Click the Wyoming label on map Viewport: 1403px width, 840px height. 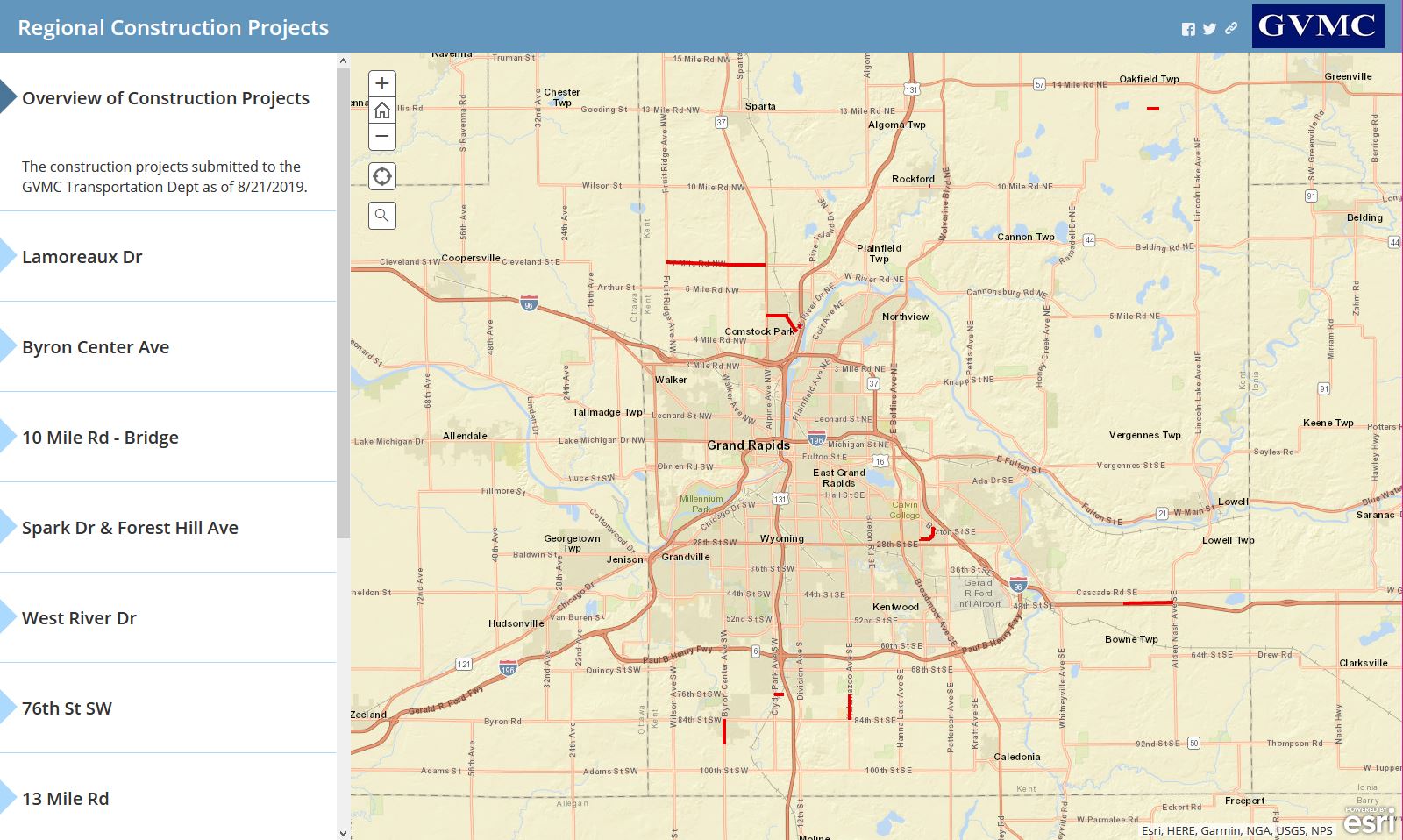coord(781,538)
